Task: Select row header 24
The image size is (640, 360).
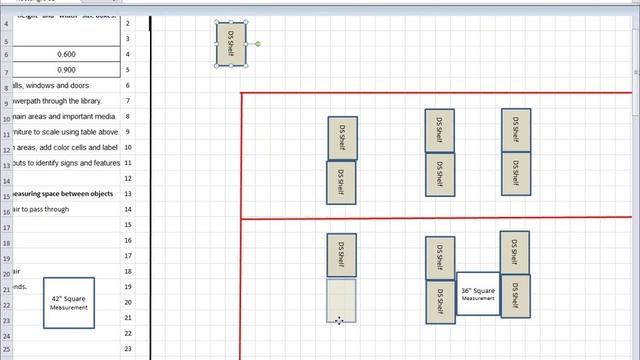Action: point(6,336)
